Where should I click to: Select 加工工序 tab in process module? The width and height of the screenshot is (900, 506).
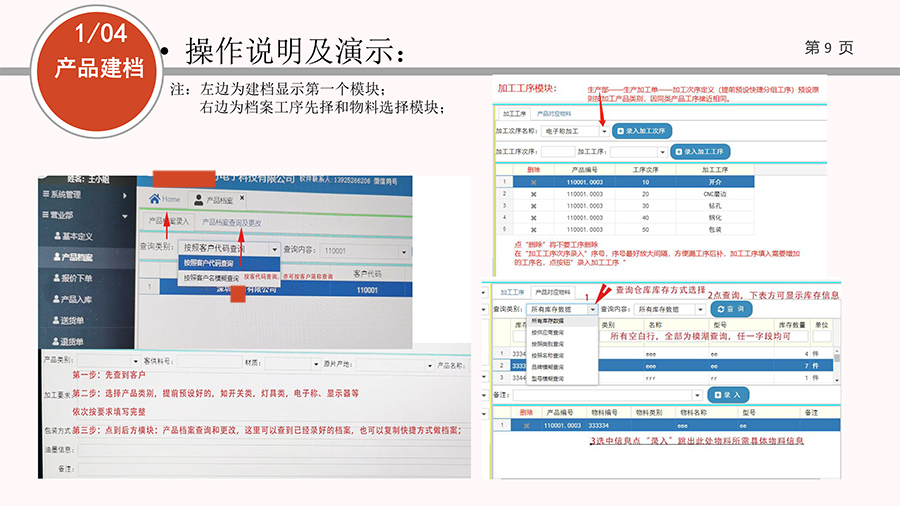pos(514,114)
